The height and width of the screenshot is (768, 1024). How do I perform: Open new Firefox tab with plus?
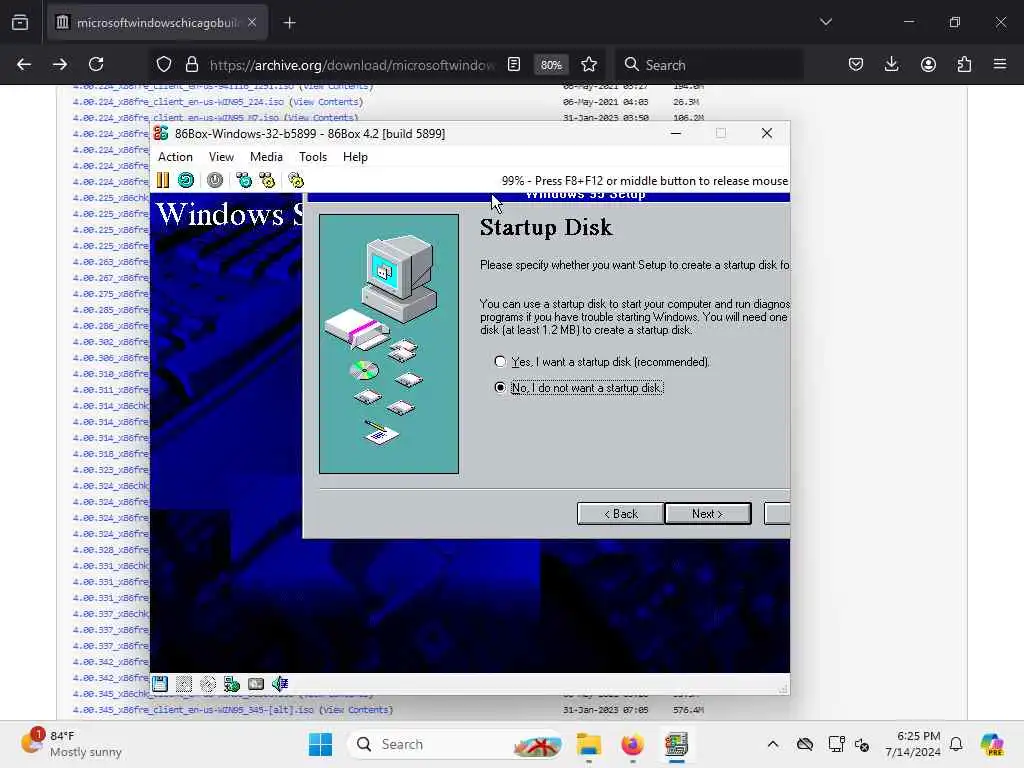[x=289, y=23]
